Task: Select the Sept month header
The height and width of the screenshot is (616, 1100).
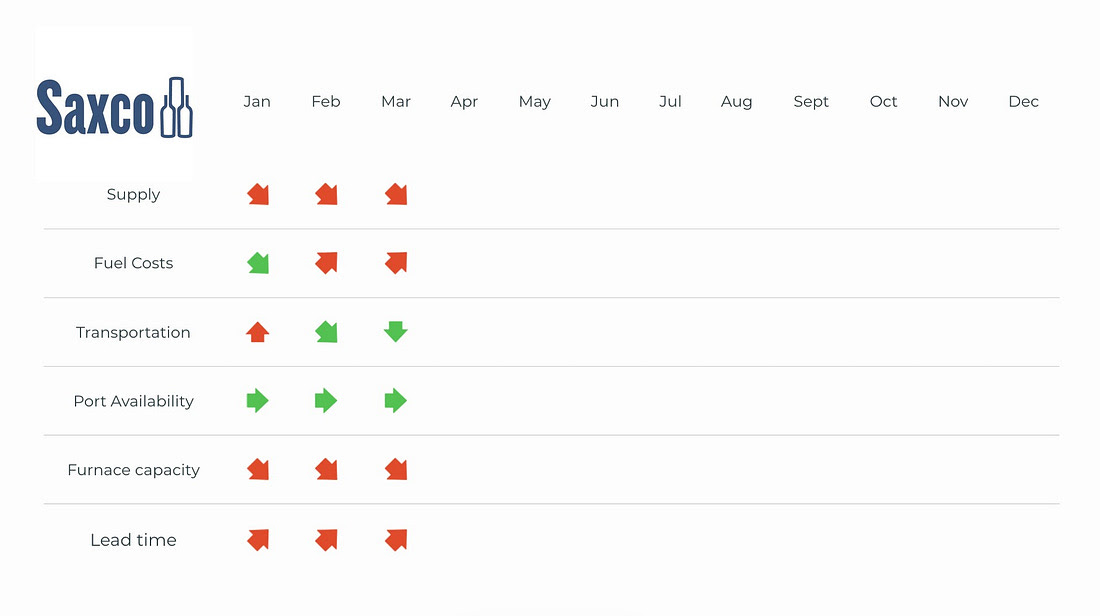Action: click(x=811, y=101)
